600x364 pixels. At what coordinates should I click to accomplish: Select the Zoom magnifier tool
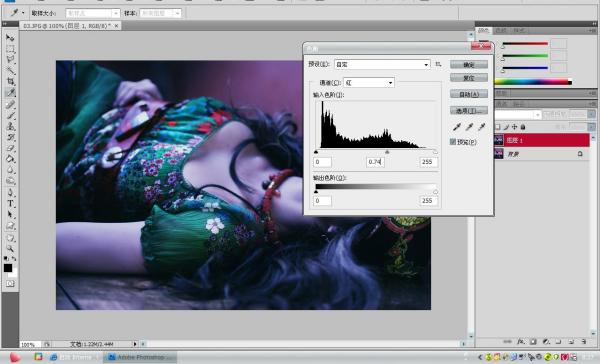pos(10,249)
